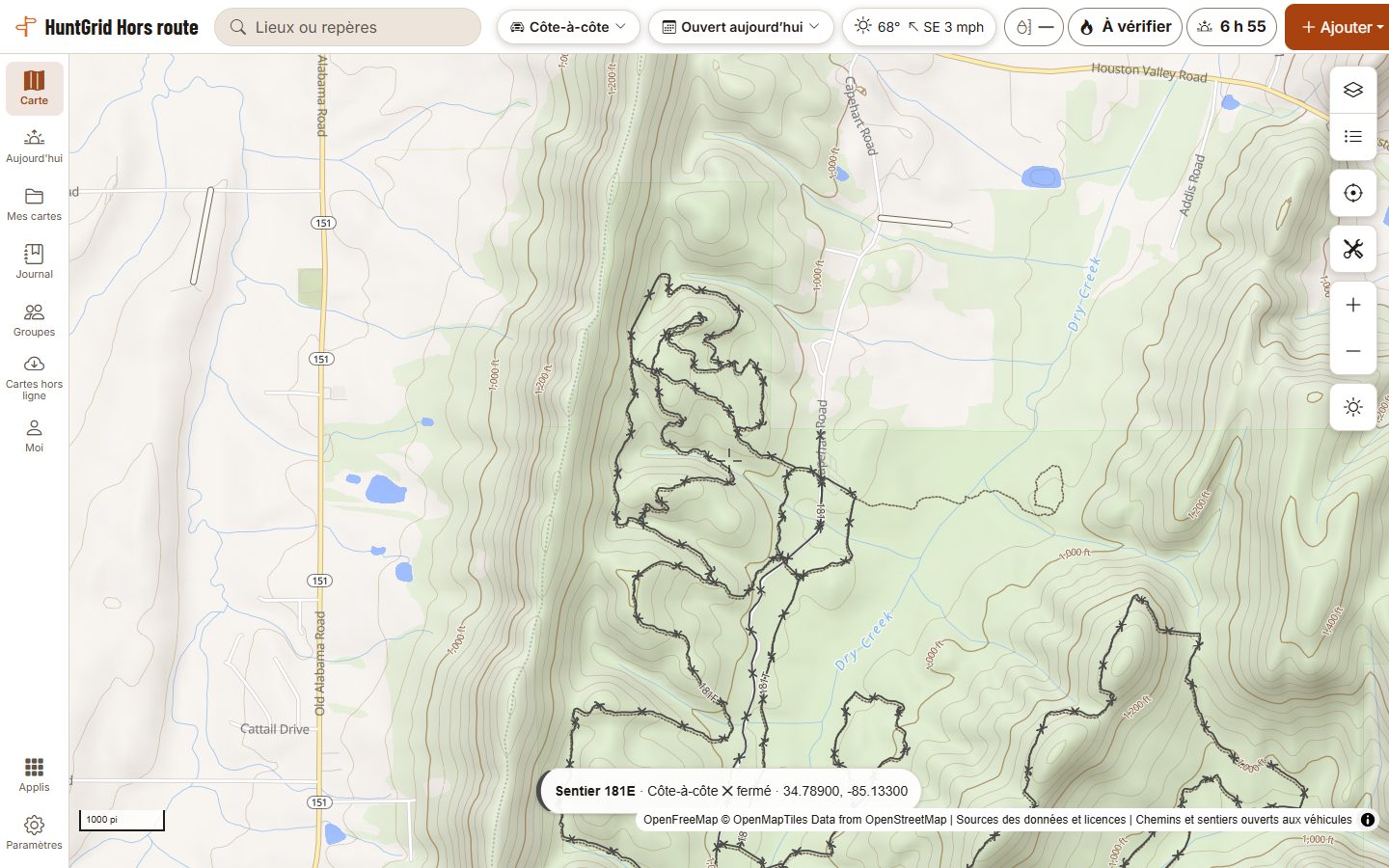1389x868 pixels.
Task: Click the search field Lieux ou repères
Action: click(x=347, y=27)
